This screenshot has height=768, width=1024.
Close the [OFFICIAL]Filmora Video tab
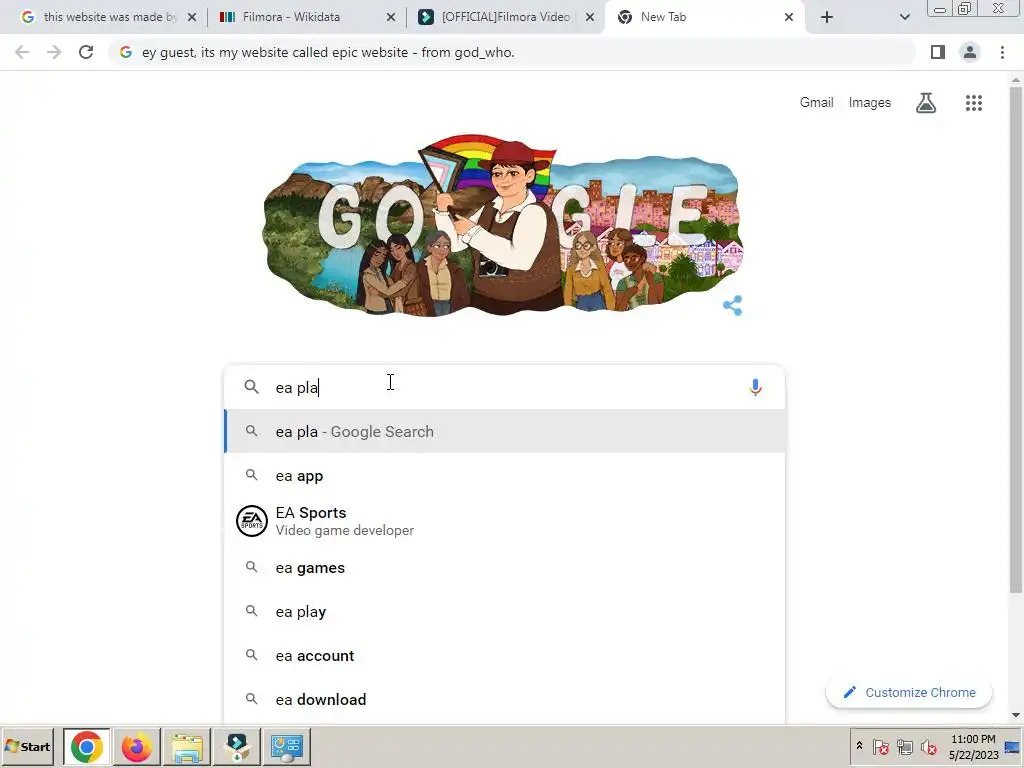coord(590,17)
